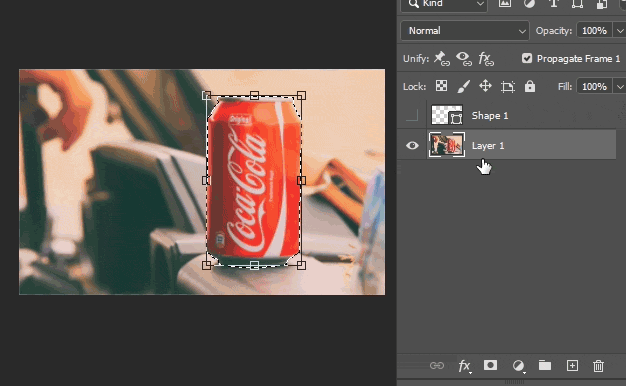Click top-right transform handle on can
Image resolution: width=626 pixels, height=386 pixels.
(x=301, y=95)
